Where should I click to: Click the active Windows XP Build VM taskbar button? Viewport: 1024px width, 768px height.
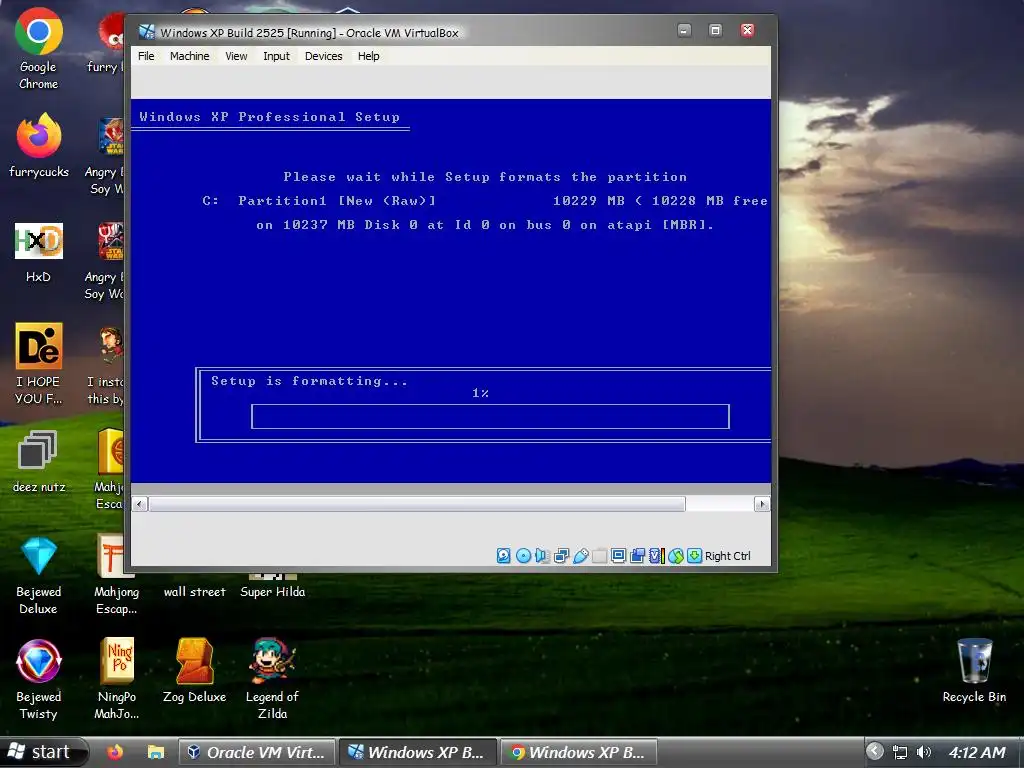419,752
